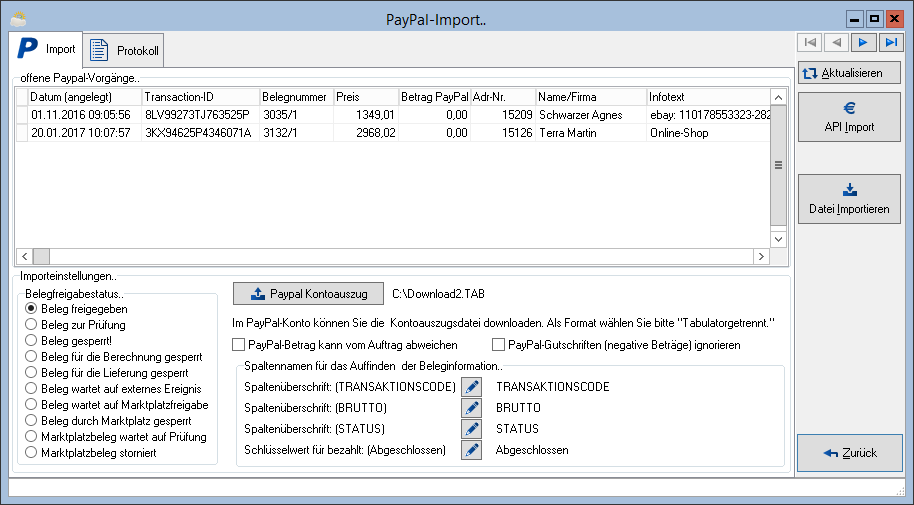Click the Aktualisieren button

849,73
